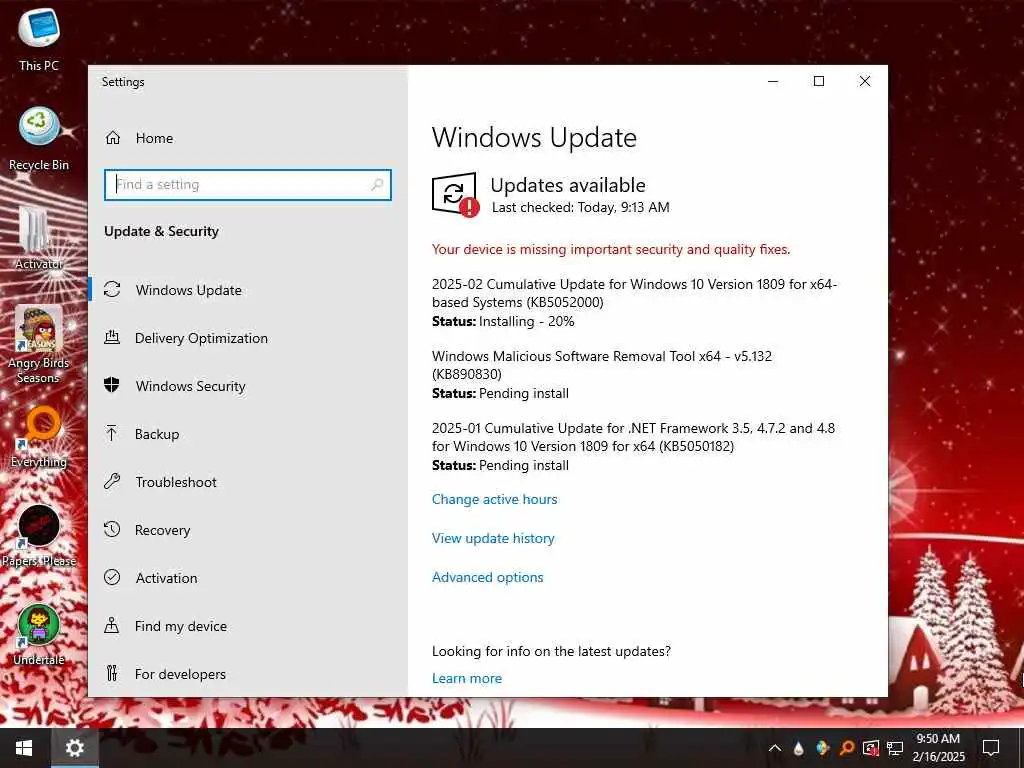The image size is (1024, 768).
Task: Click the update status icon with red alert
Action: coord(455,194)
